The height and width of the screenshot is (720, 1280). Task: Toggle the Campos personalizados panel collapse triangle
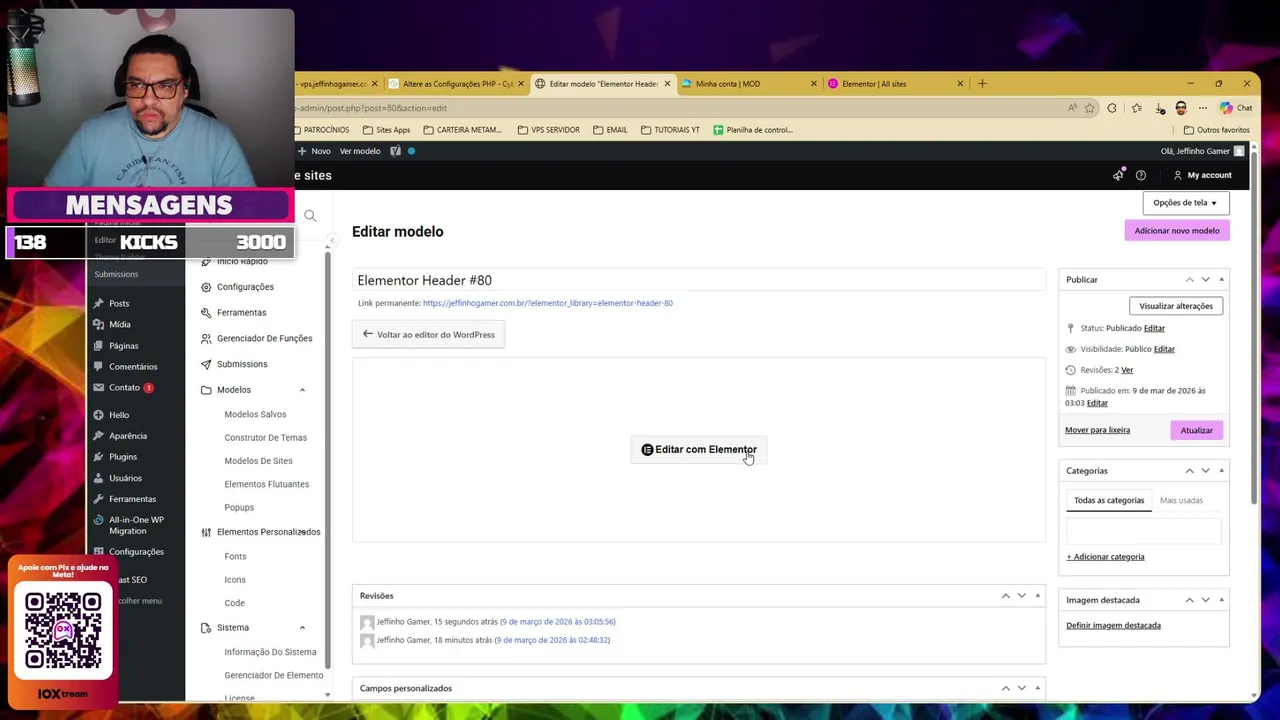coord(1037,688)
